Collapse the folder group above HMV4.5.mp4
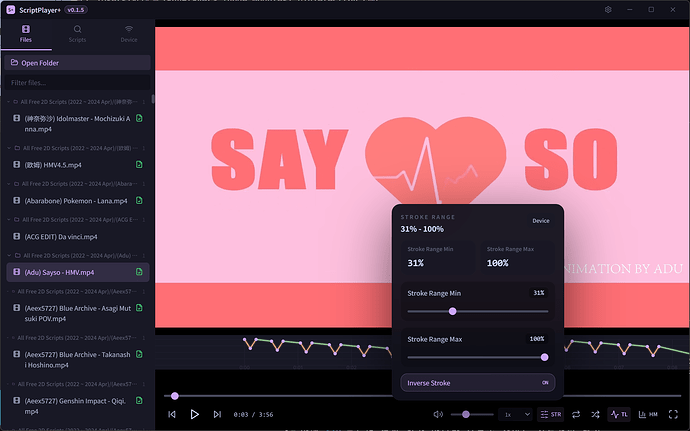690x431 pixels. tap(9, 148)
